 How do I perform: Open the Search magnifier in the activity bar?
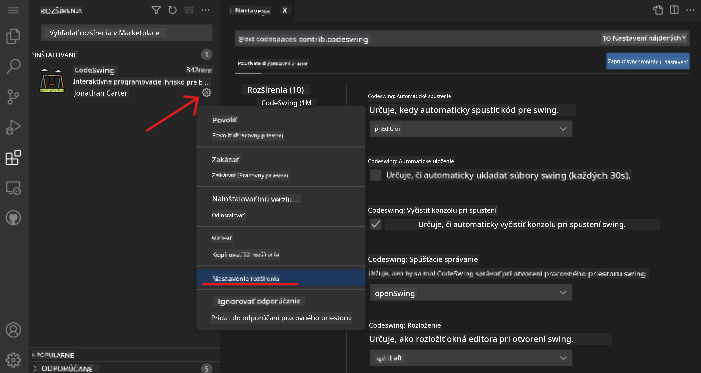tap(13, 67)
